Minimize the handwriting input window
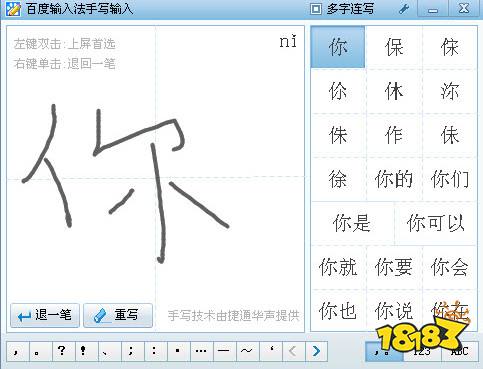The height and width of the screenshot is (369, 483). click(433, 9)
